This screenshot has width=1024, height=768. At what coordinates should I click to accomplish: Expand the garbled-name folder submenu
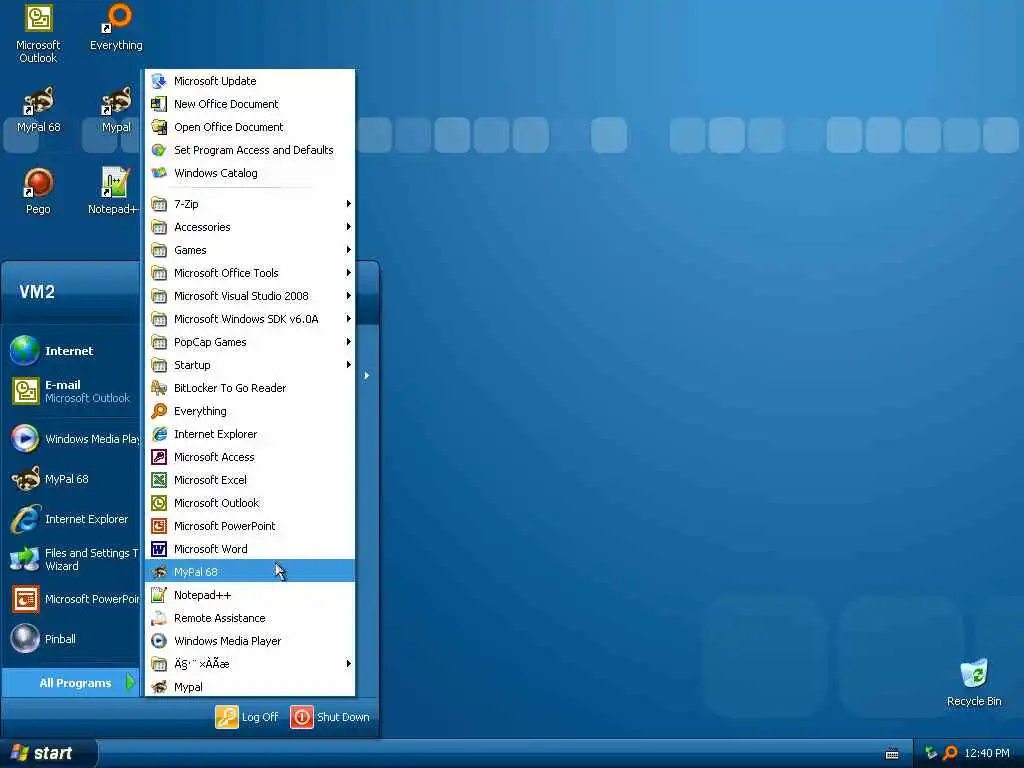point(250,664)
